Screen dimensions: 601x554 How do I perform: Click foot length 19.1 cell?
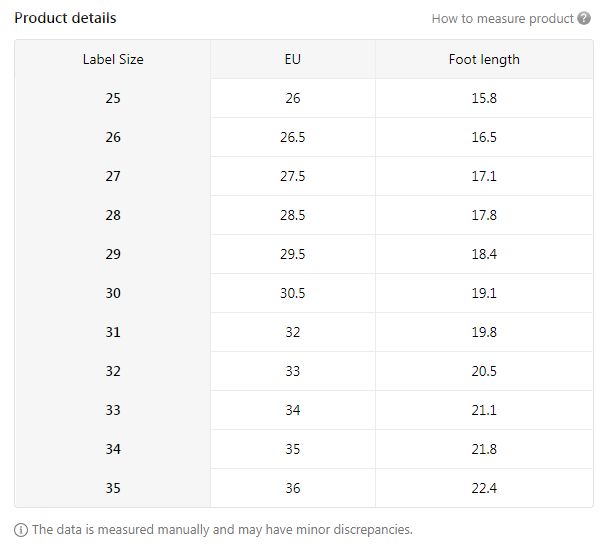(484, 293)
